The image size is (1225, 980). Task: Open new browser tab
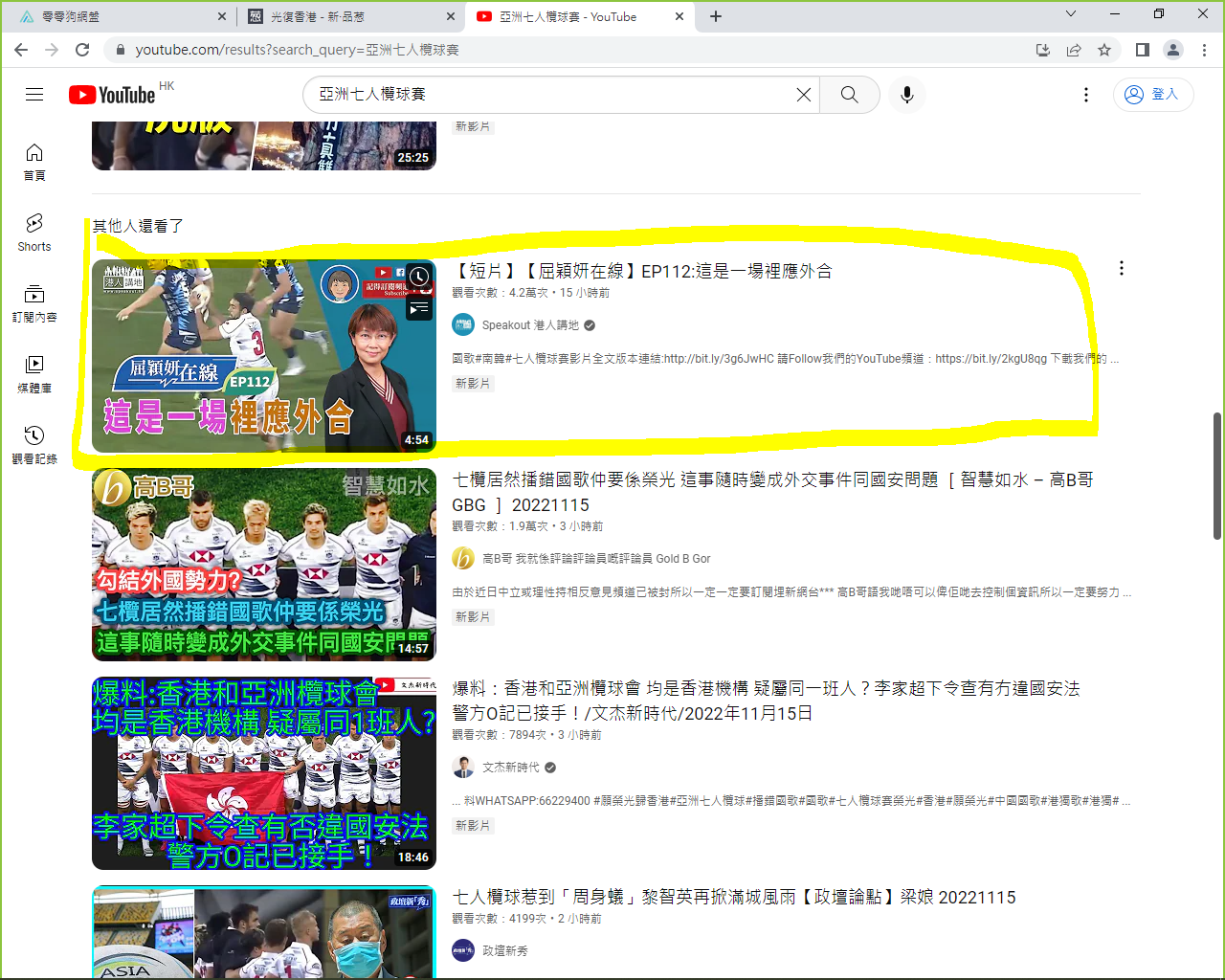pos(716,16)
